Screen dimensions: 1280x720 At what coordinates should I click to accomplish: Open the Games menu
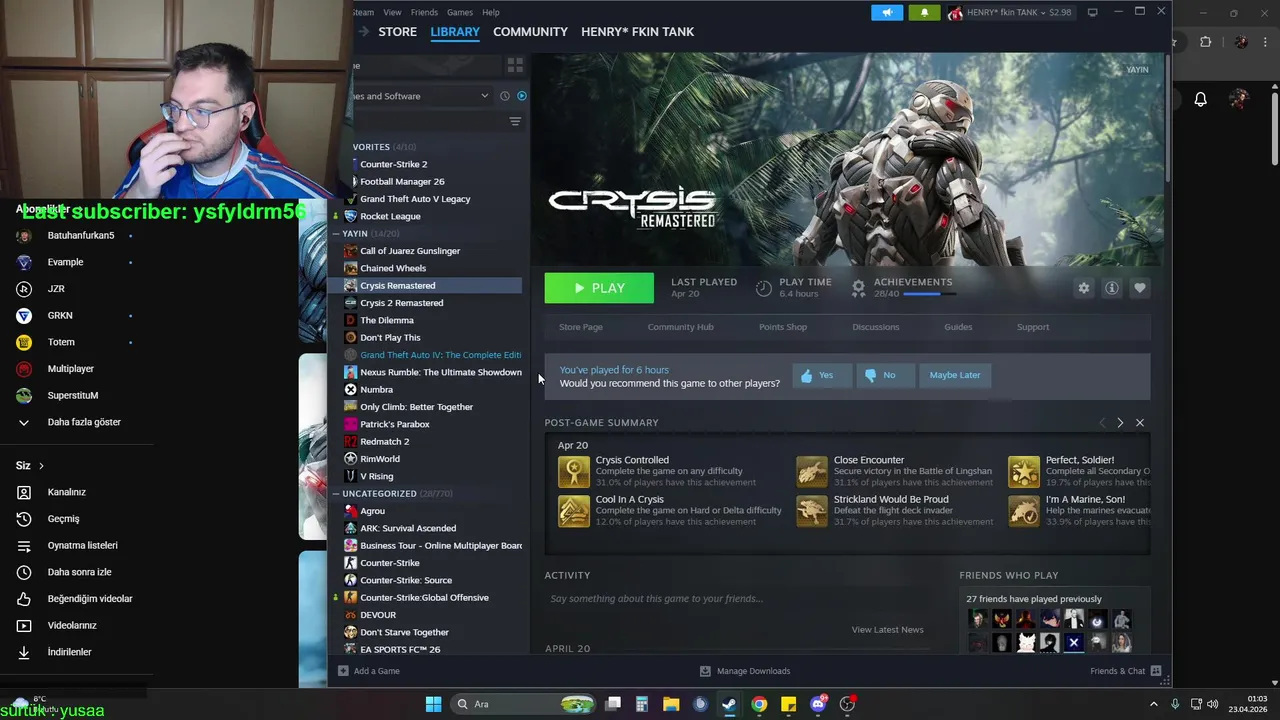coord(460,12)
